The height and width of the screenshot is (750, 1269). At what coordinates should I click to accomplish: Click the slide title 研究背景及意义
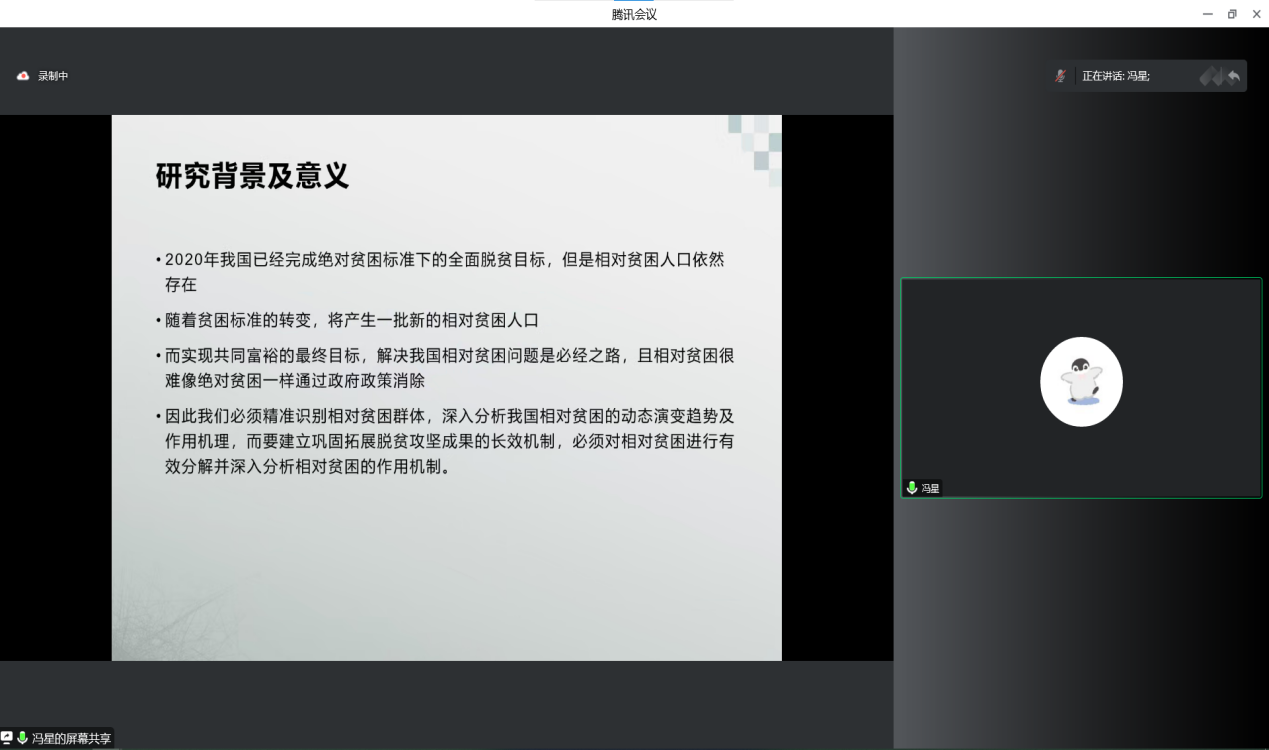[252, 176]
